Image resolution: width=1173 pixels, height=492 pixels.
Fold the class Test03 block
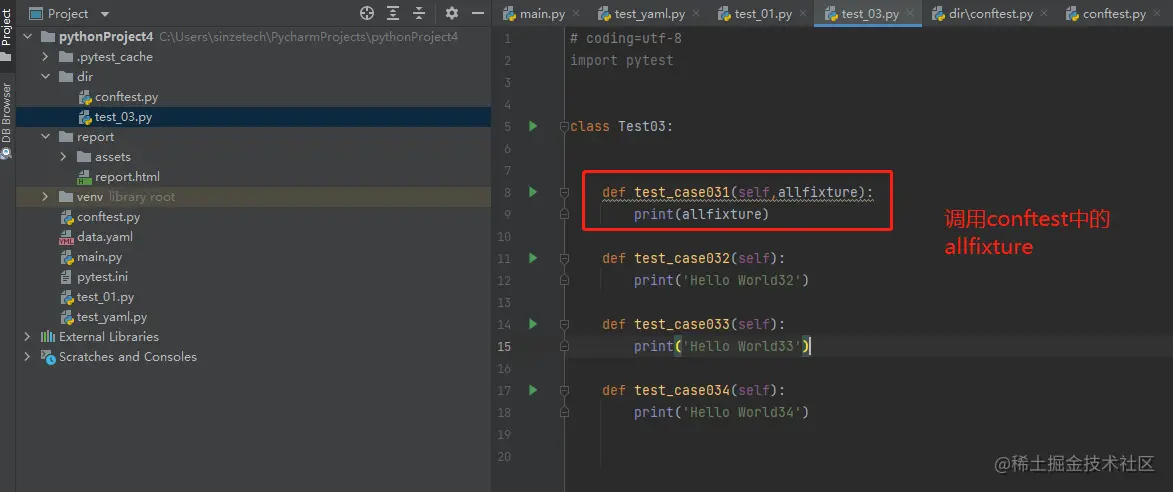(x=565, y=126)
